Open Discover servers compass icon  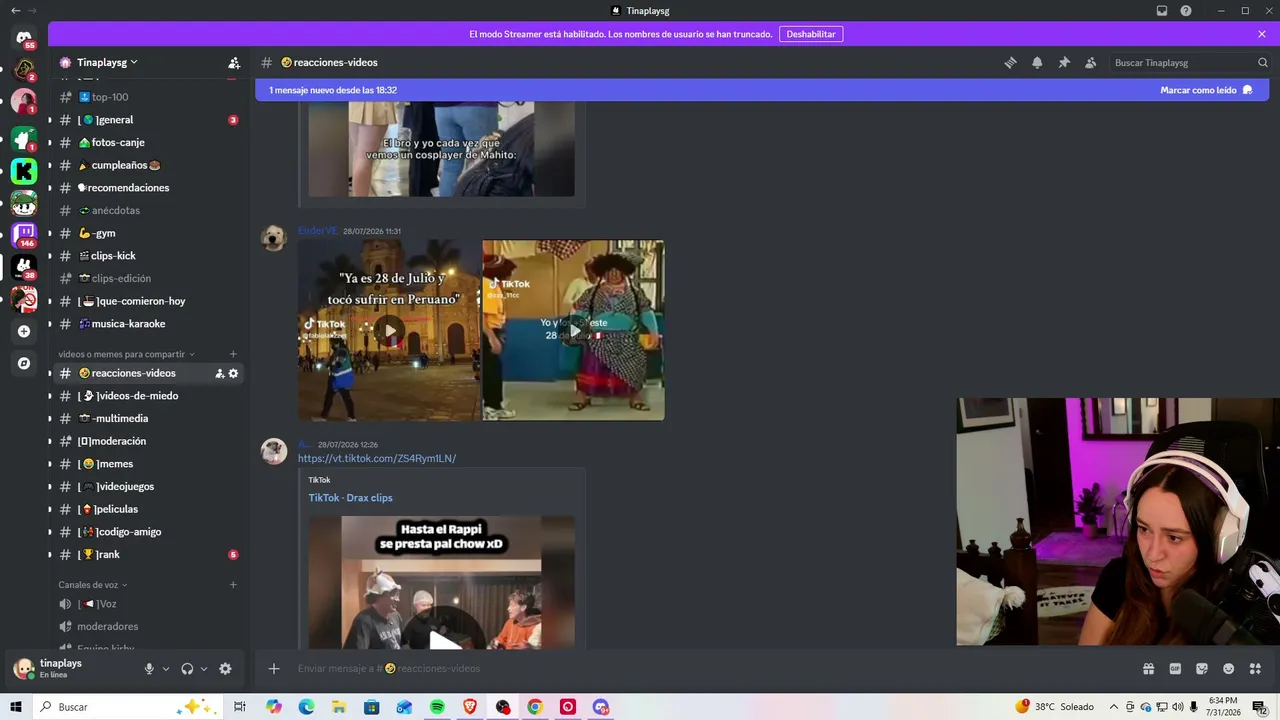pos(24,363)
